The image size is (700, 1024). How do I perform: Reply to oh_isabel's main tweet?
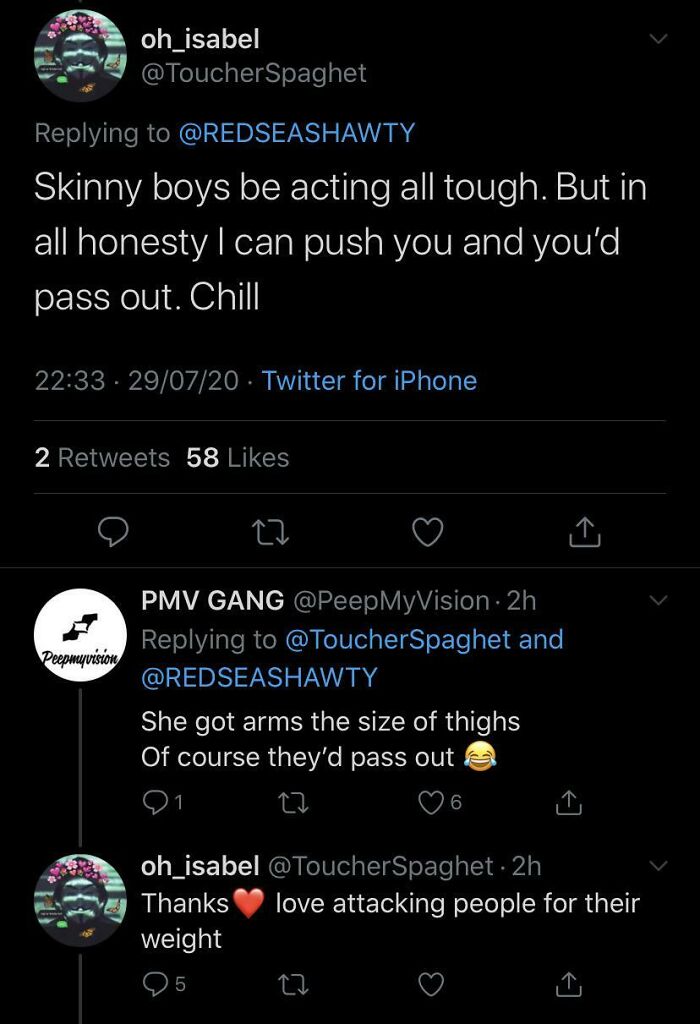click(x=113, y=532)
